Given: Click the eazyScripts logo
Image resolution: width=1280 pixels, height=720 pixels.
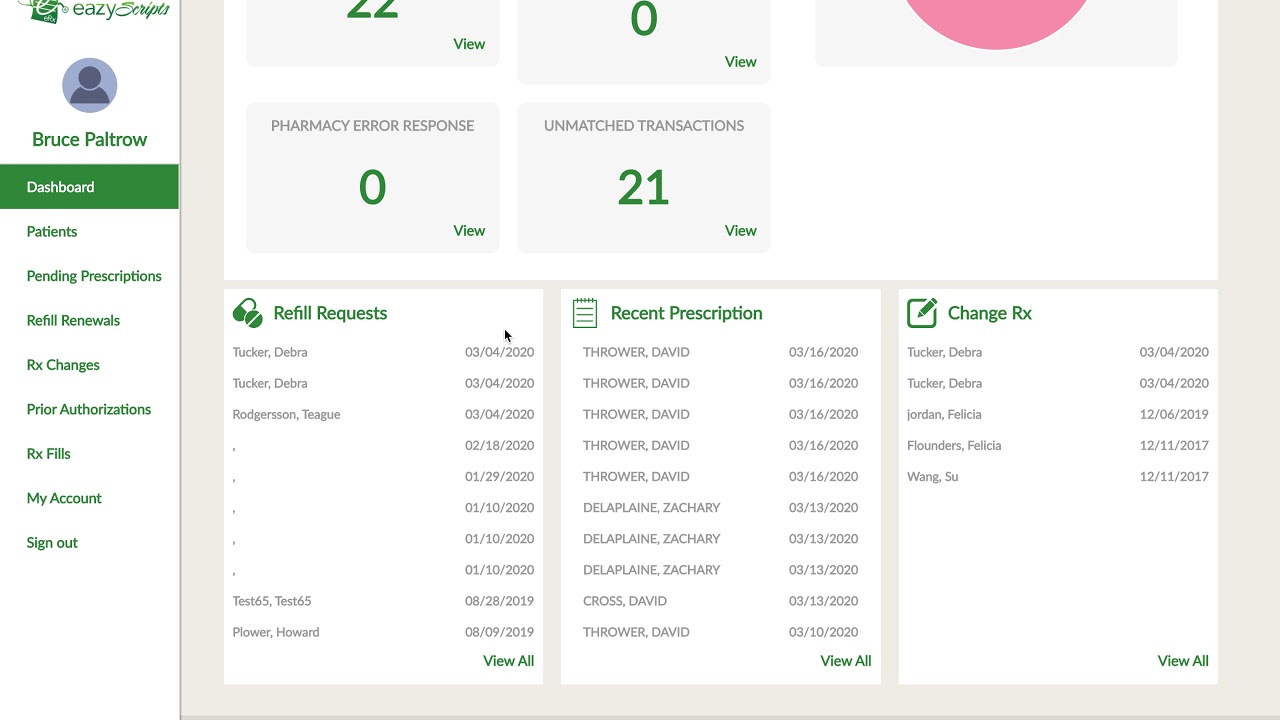Looking at the screenshot, I should [93, 11].
